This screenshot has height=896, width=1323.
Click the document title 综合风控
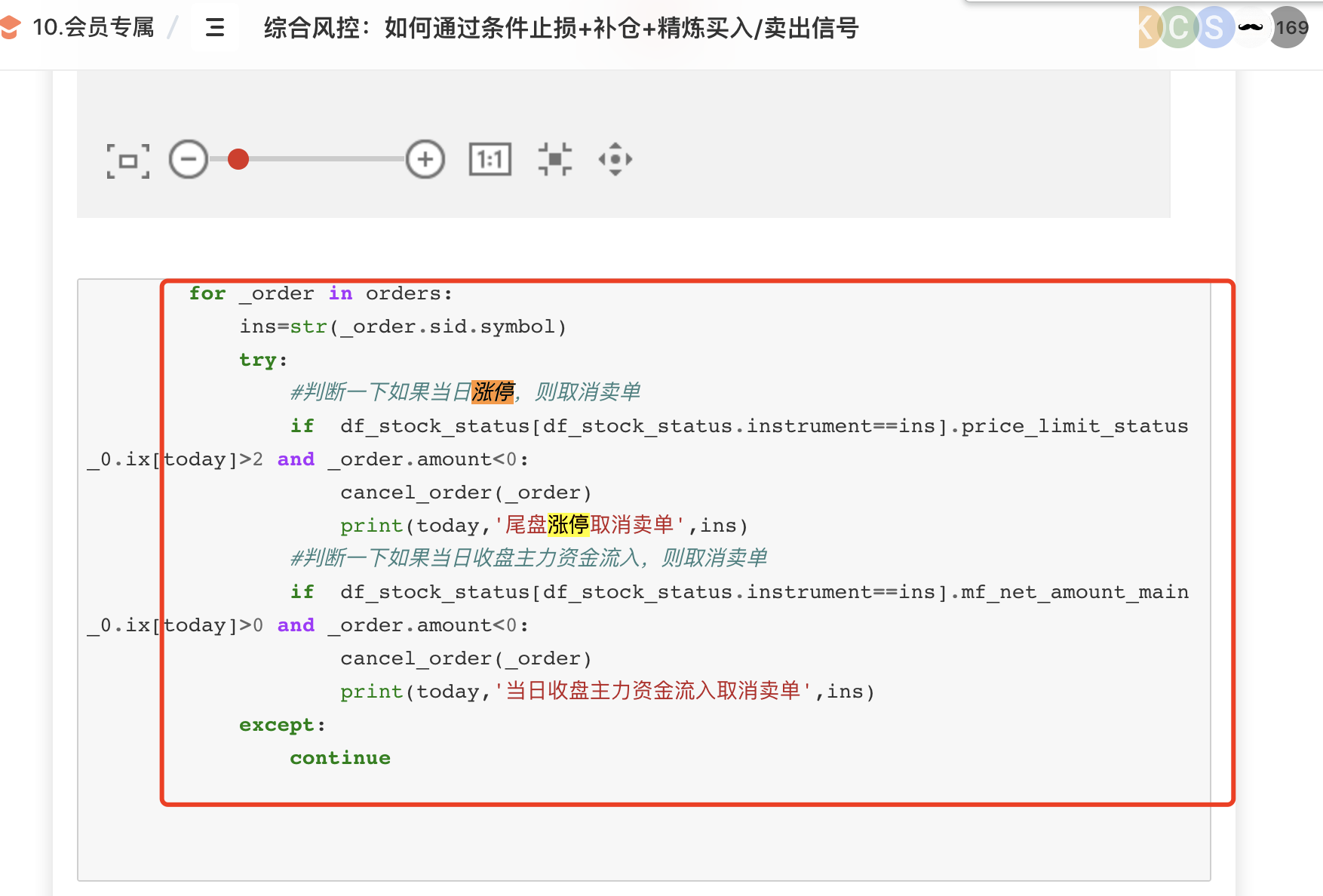click(560, 28)
